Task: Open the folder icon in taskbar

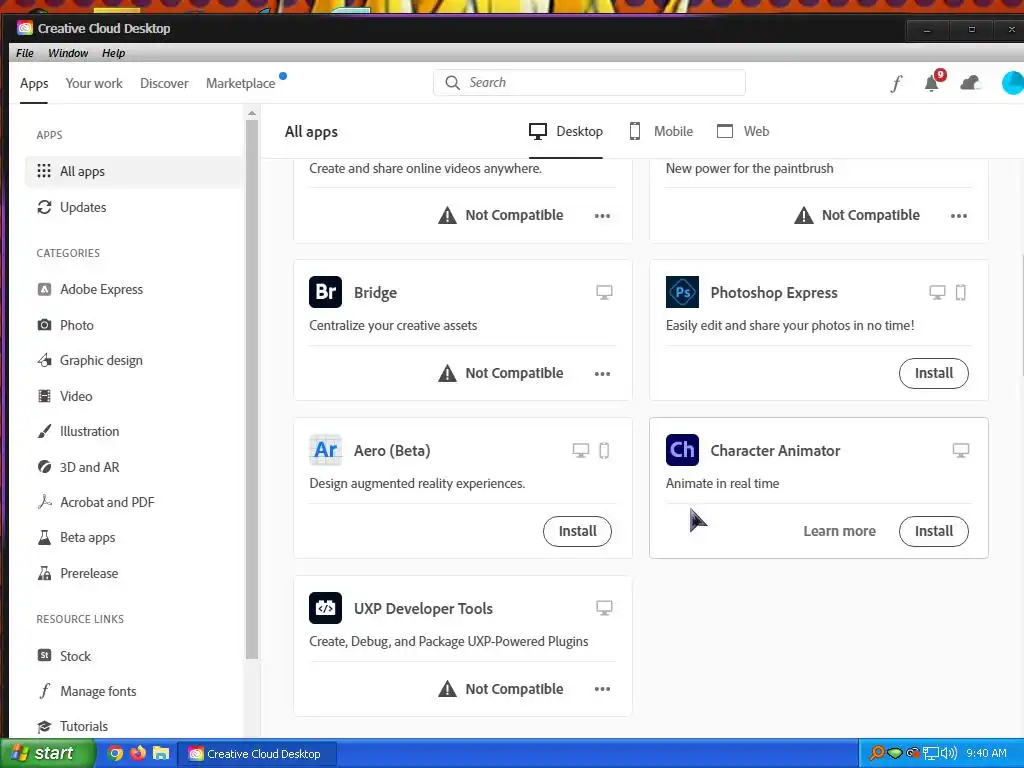Action: [x=161, y=754]
